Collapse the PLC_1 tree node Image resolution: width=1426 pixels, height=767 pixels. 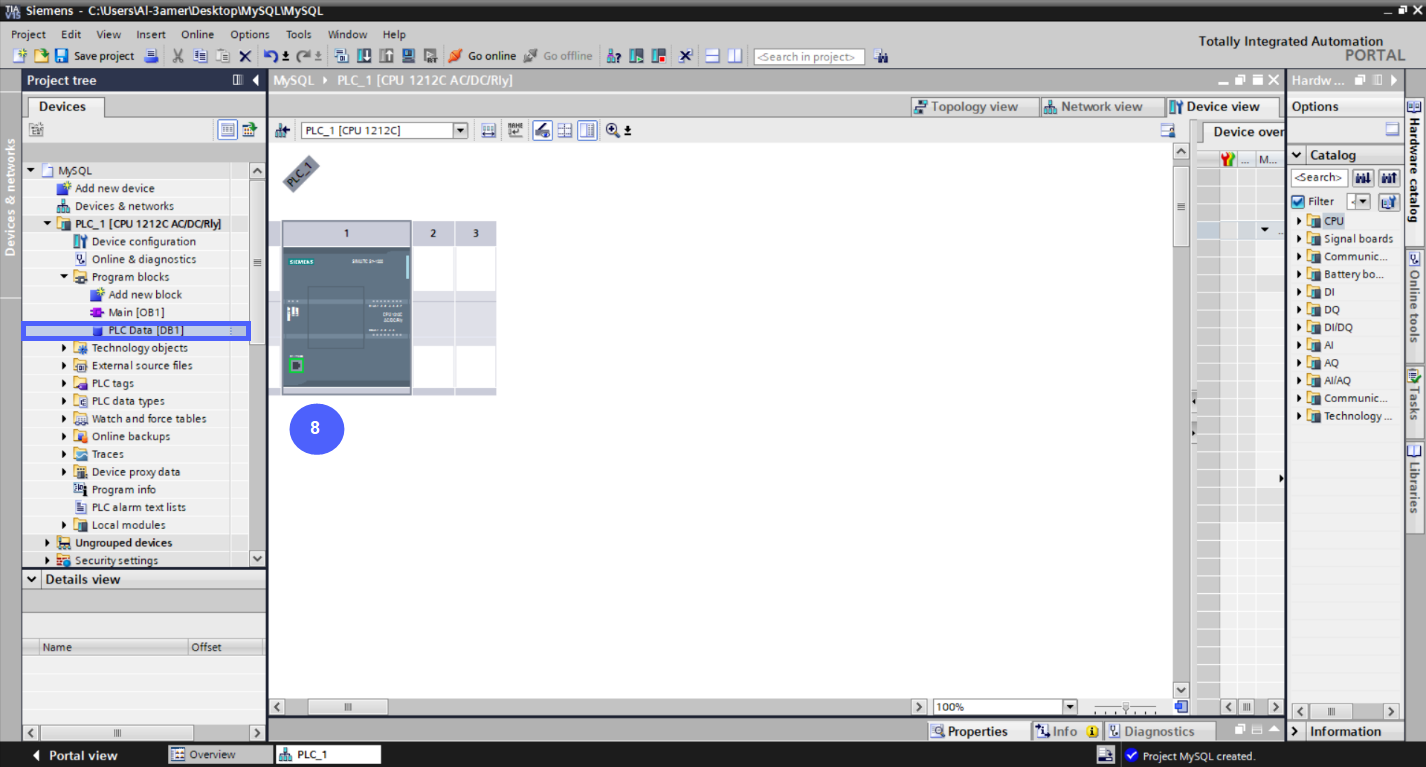(47, 224)
